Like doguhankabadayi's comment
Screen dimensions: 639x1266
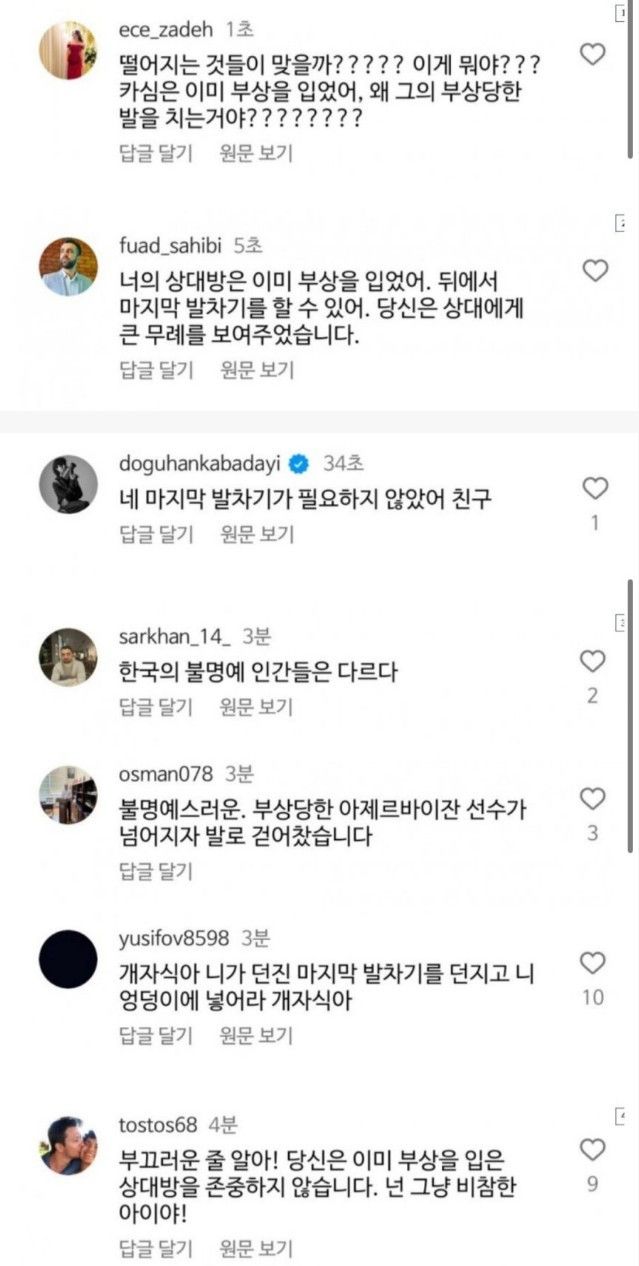tap(594, 488)
